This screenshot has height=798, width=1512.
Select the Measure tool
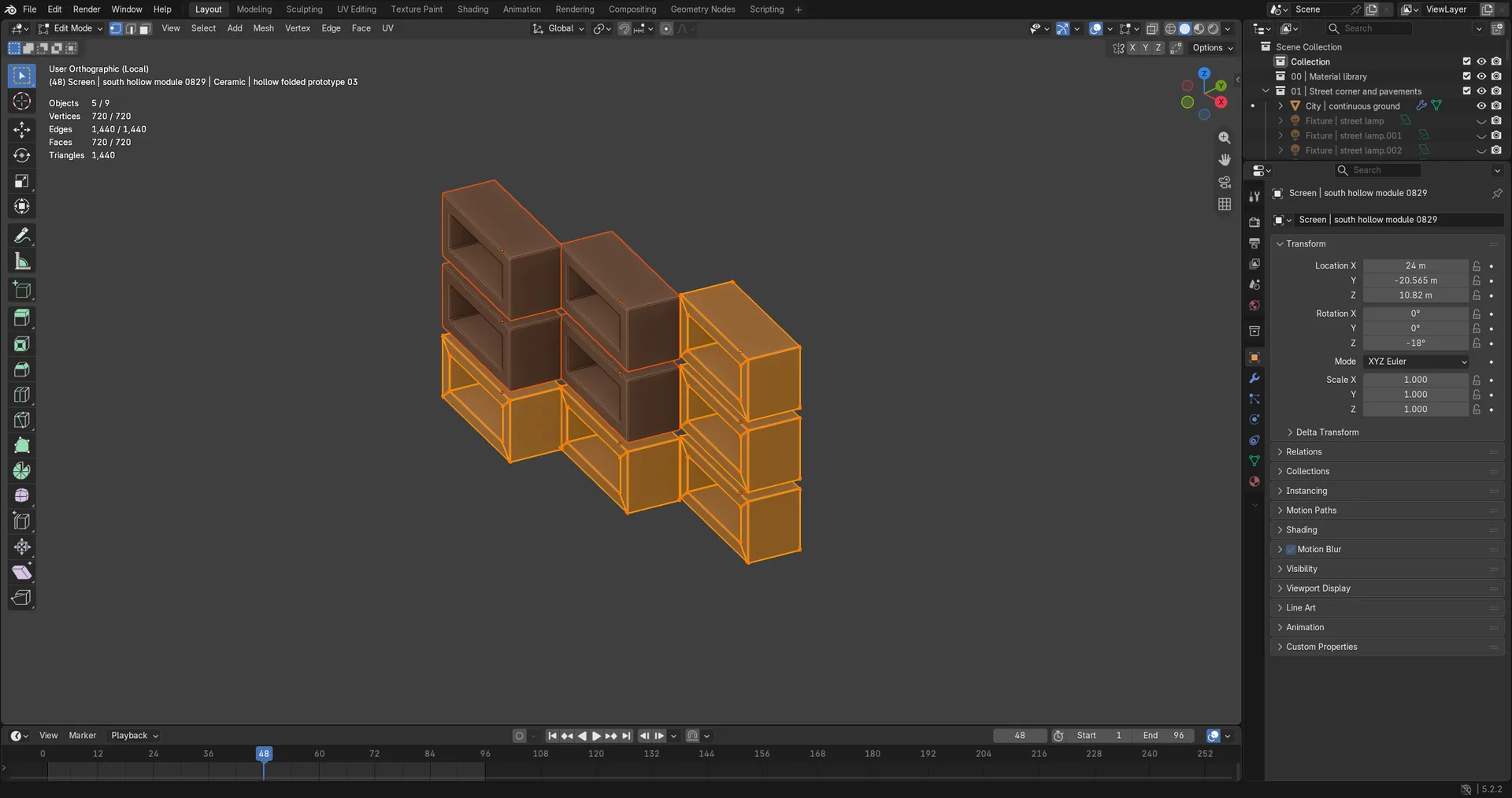(x=22, y=262)
